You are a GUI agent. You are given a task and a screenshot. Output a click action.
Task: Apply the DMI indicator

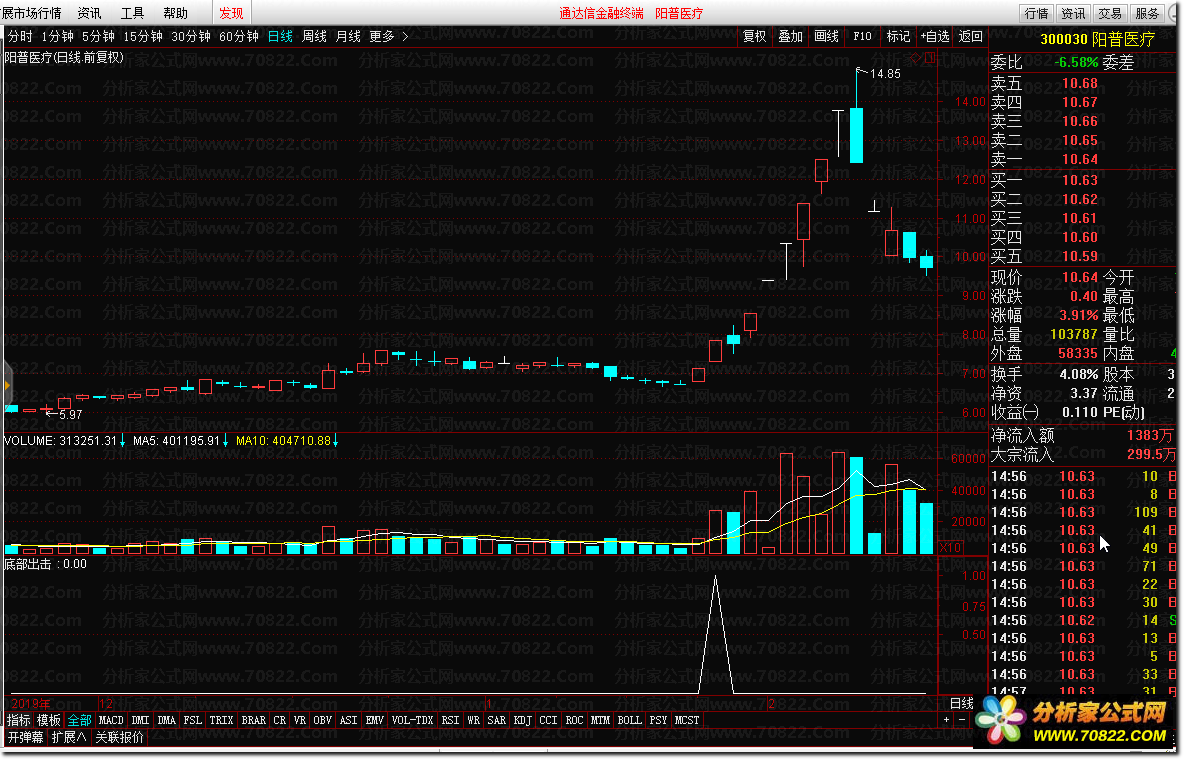click(x=141, y=720)
